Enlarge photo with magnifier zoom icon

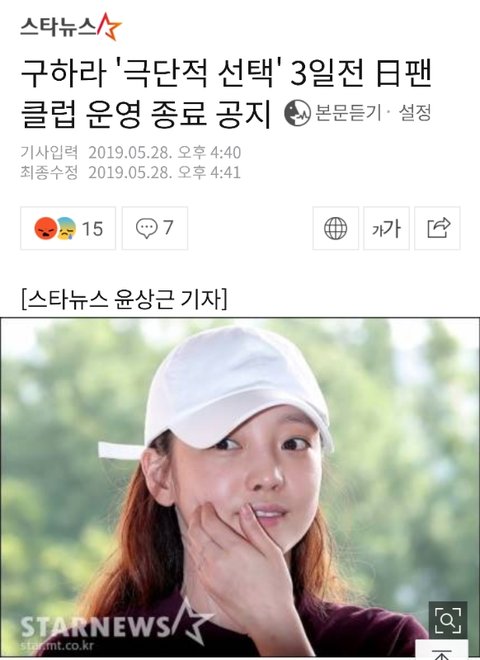point(448,620)
